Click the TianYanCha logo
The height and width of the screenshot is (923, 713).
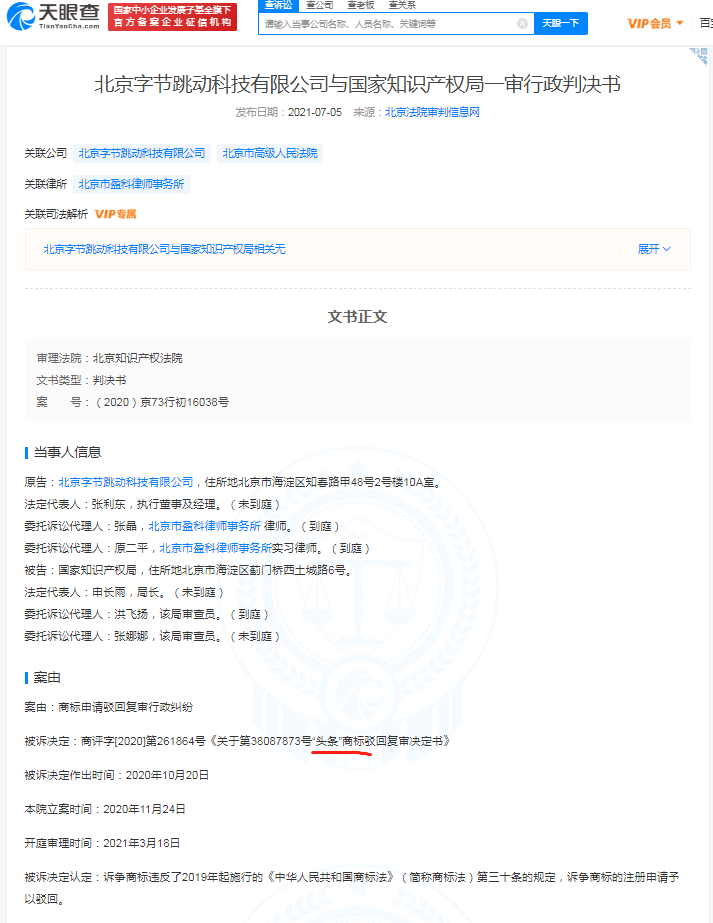pos(53,16)
